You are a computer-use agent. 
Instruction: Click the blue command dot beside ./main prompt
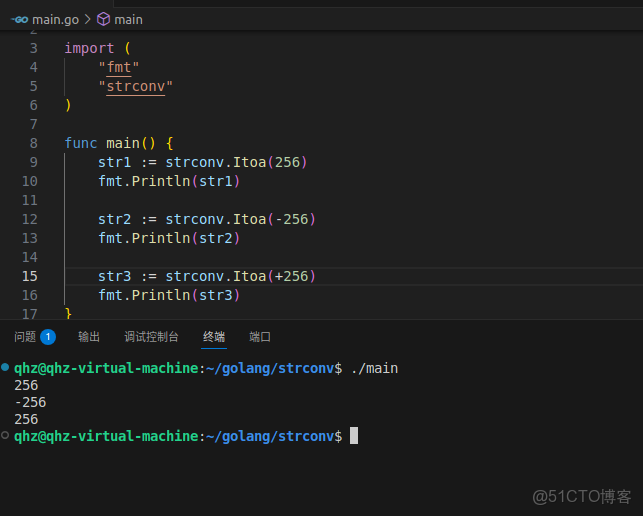coord(6,368)
